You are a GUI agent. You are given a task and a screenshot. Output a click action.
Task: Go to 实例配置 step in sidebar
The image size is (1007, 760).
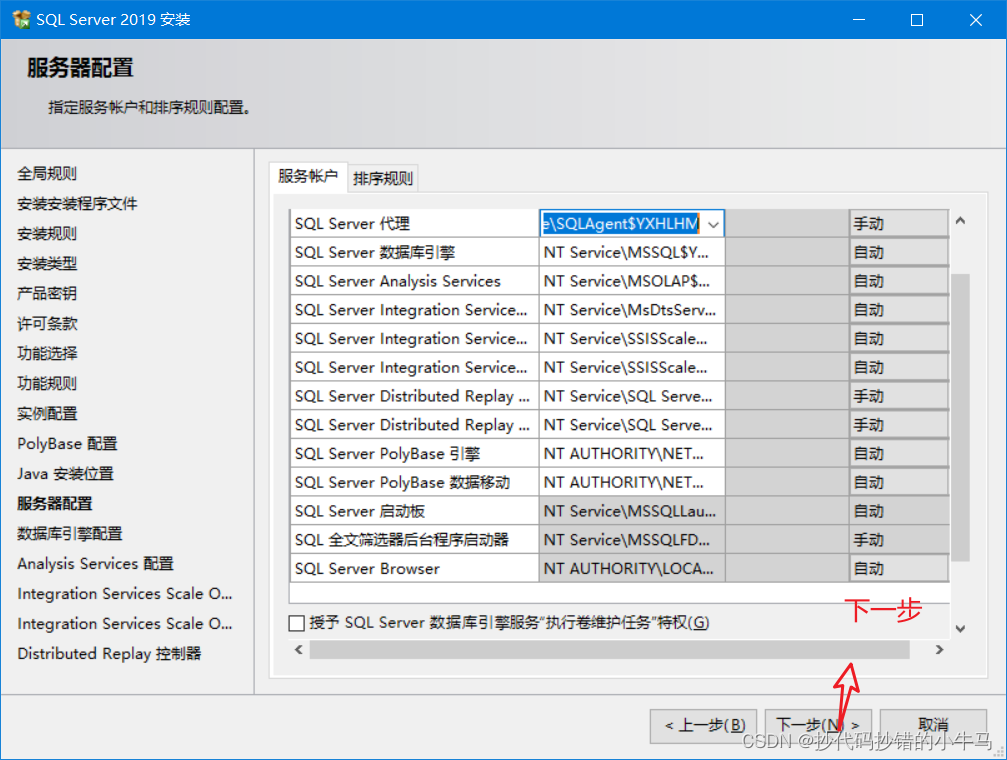pos(47,414)
